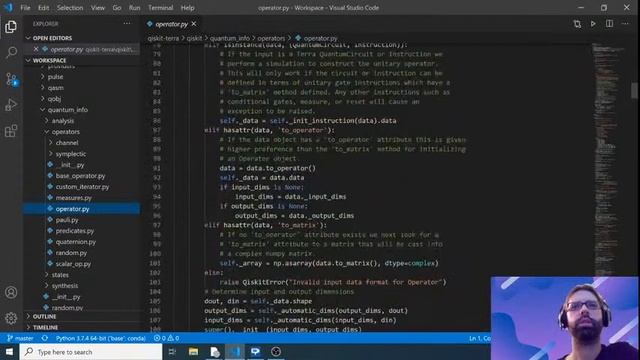
Task: Open editor More Actions ellipsis
Action: tap(625, 24)
